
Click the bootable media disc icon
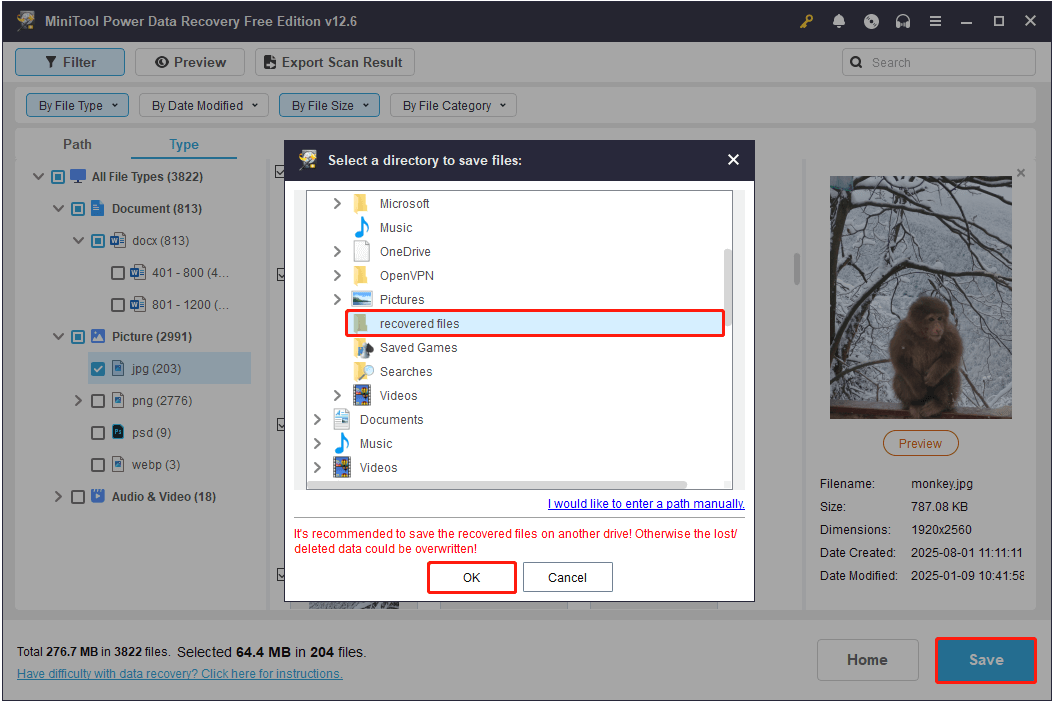(870, 21)
